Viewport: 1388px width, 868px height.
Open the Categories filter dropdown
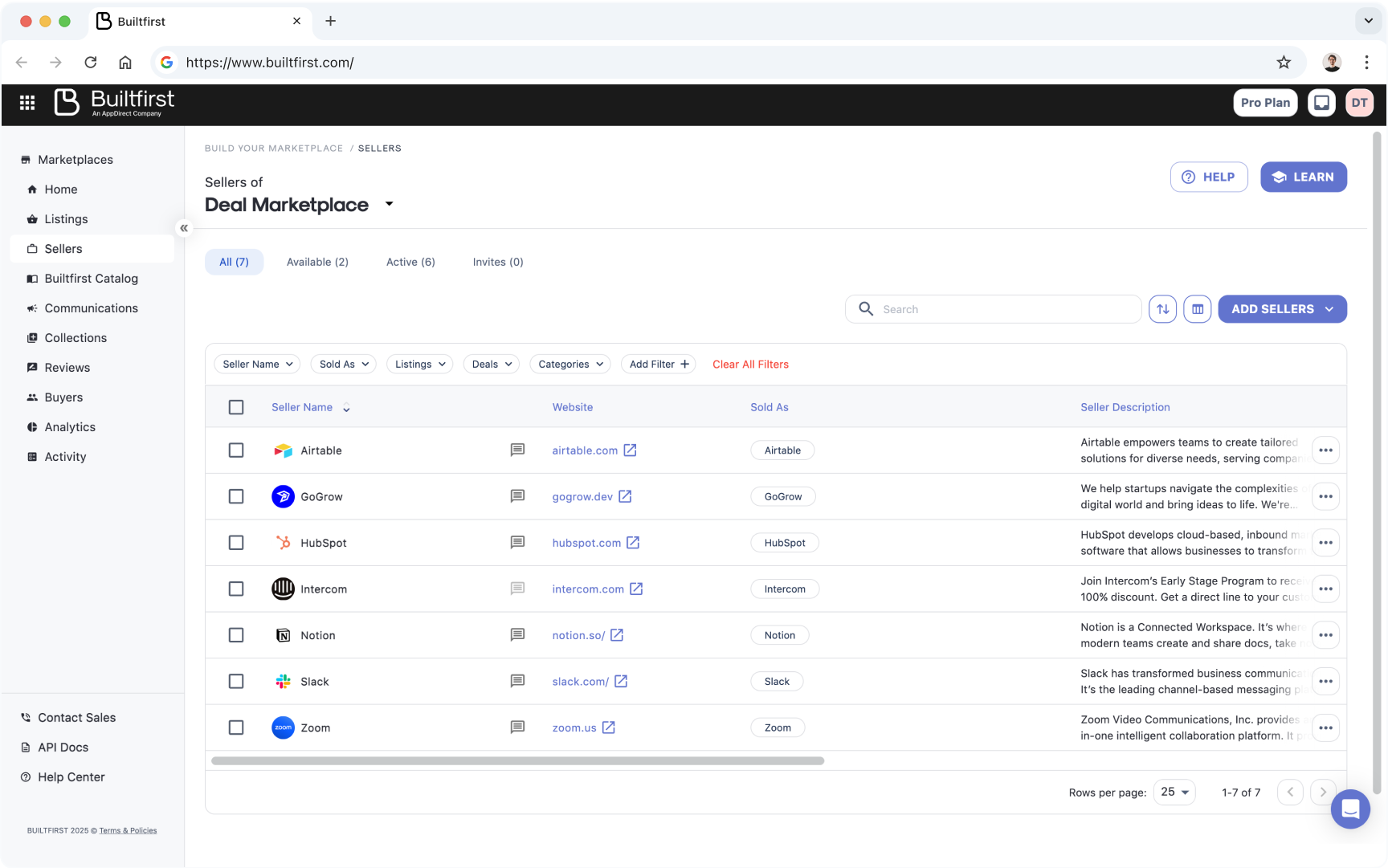pos(570,364)
